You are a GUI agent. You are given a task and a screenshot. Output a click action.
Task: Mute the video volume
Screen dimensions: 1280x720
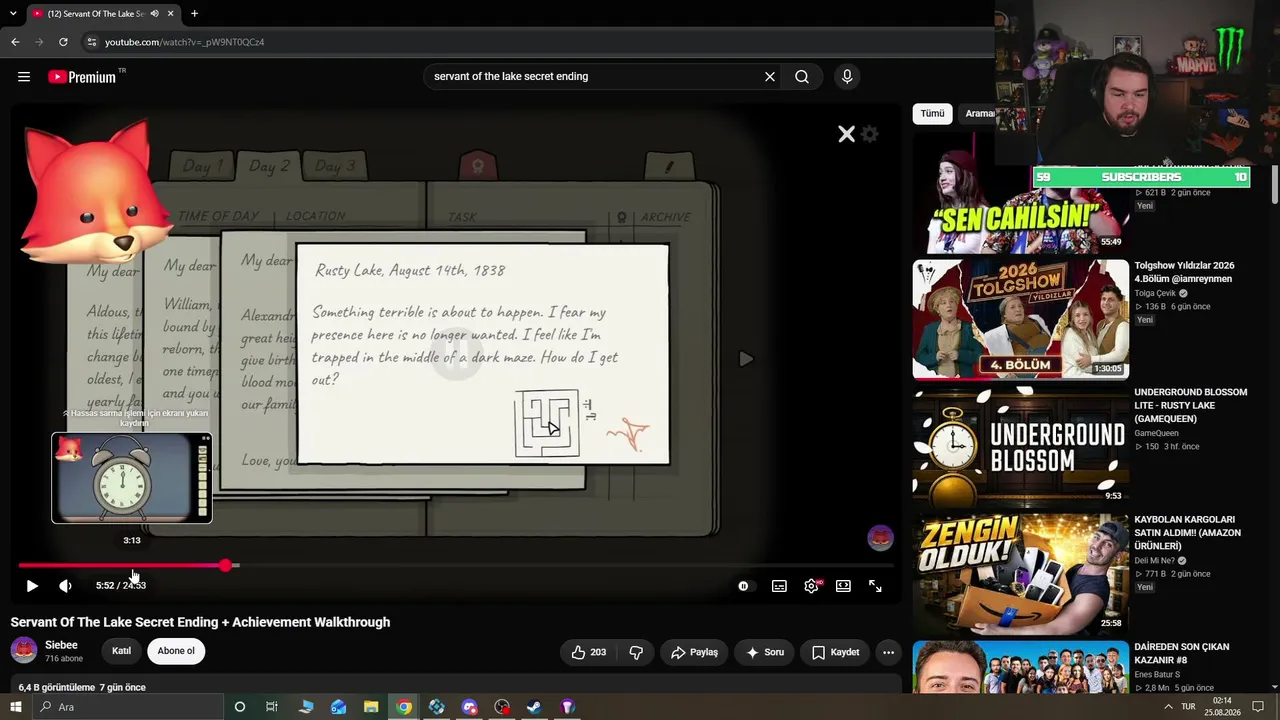pyautogui.click(x=65, y=586)
